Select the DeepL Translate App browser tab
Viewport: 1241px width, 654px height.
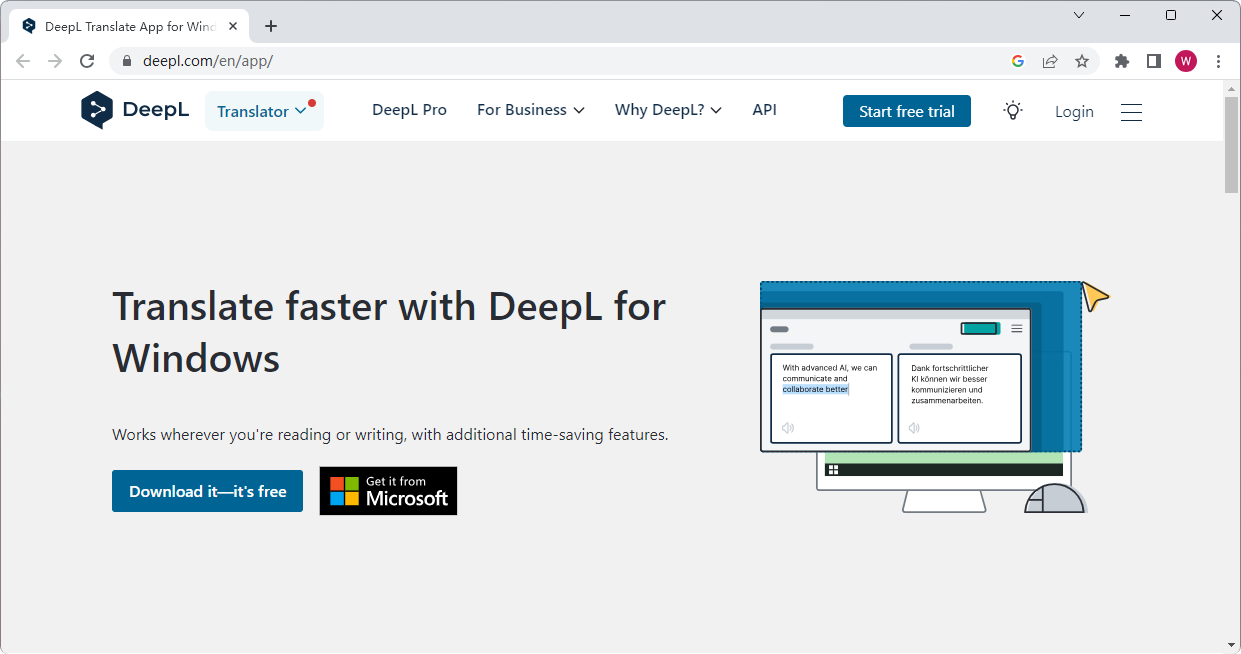pos(130,26)
